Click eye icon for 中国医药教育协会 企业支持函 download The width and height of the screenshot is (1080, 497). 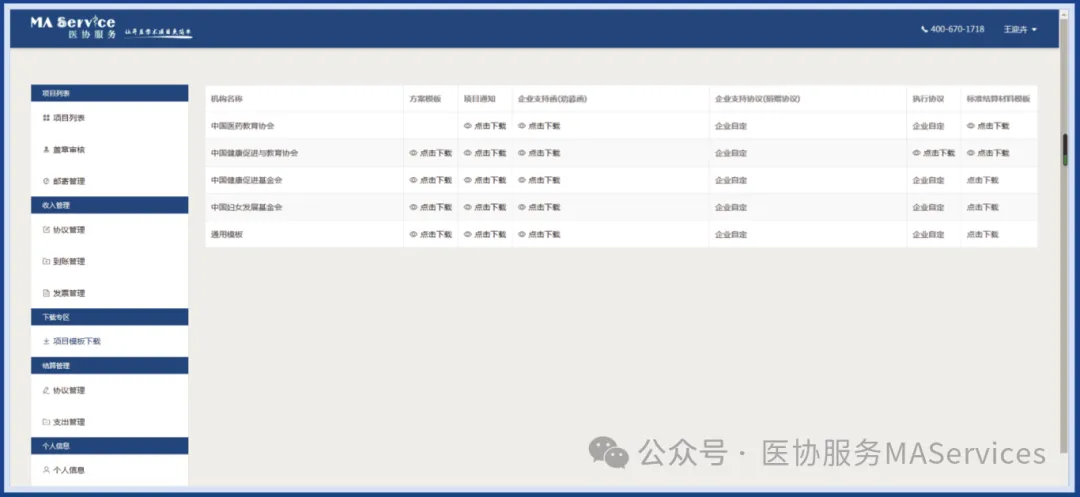pos(522,126)
